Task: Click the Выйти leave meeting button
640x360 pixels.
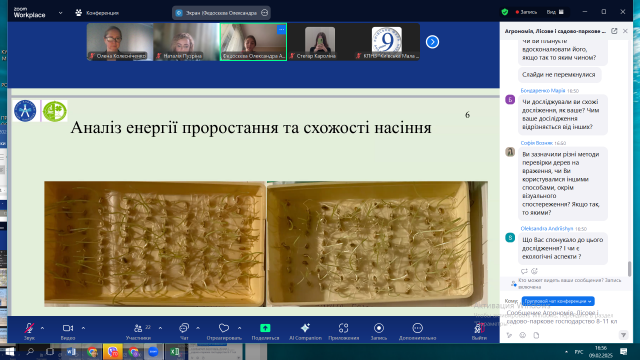Action: (479, 331)
